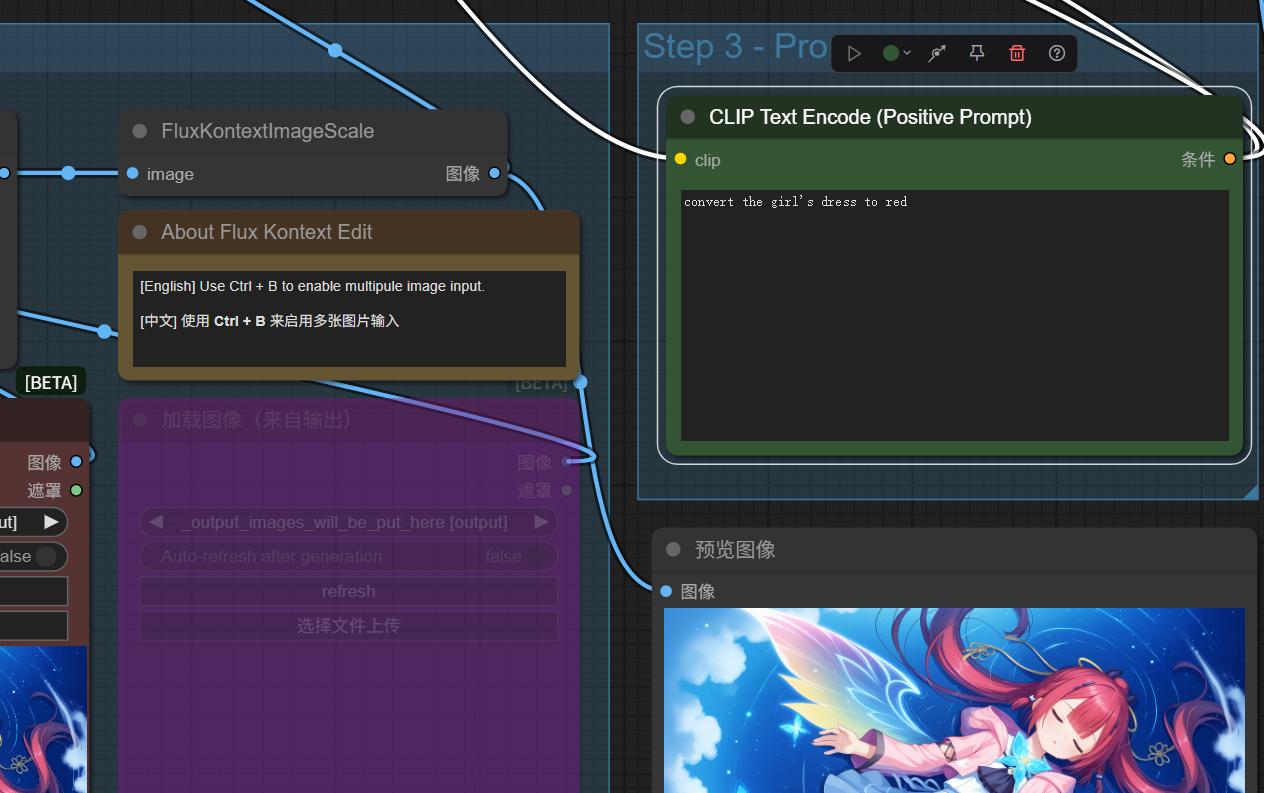Delete the selected node with trash icon

(1017, 54)
